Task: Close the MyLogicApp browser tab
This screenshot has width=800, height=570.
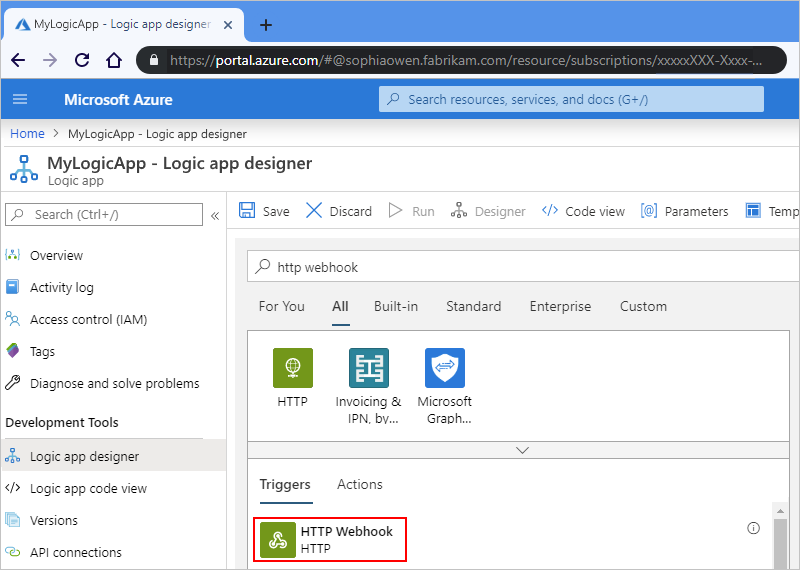Action: (228, 24)
